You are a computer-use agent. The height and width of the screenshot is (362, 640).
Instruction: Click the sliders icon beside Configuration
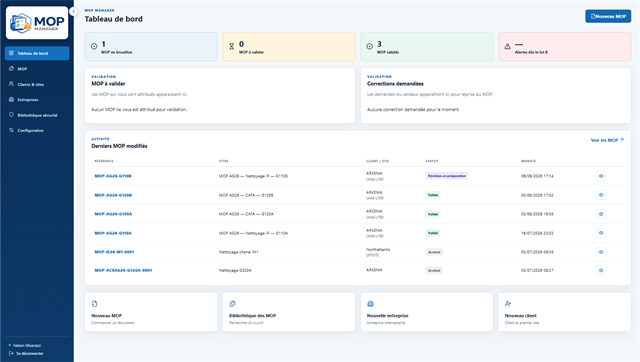tap(11, 130)
